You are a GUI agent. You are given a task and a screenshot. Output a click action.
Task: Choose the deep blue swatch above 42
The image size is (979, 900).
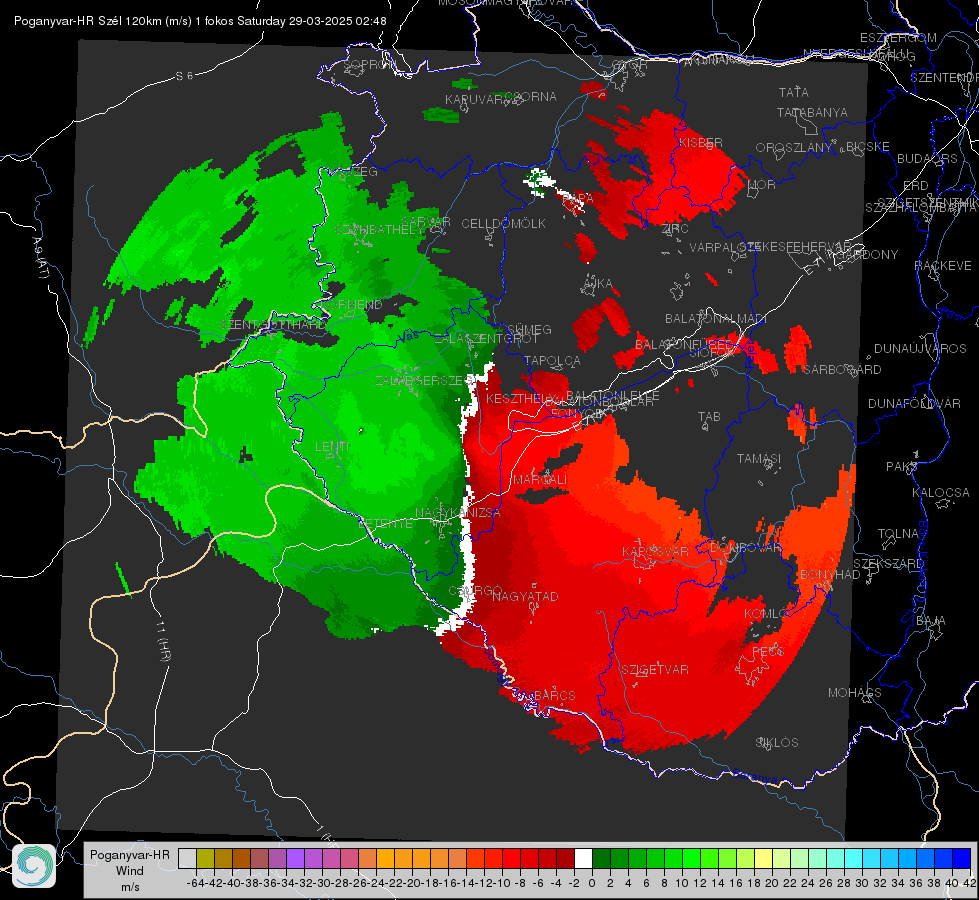[962, 859]
